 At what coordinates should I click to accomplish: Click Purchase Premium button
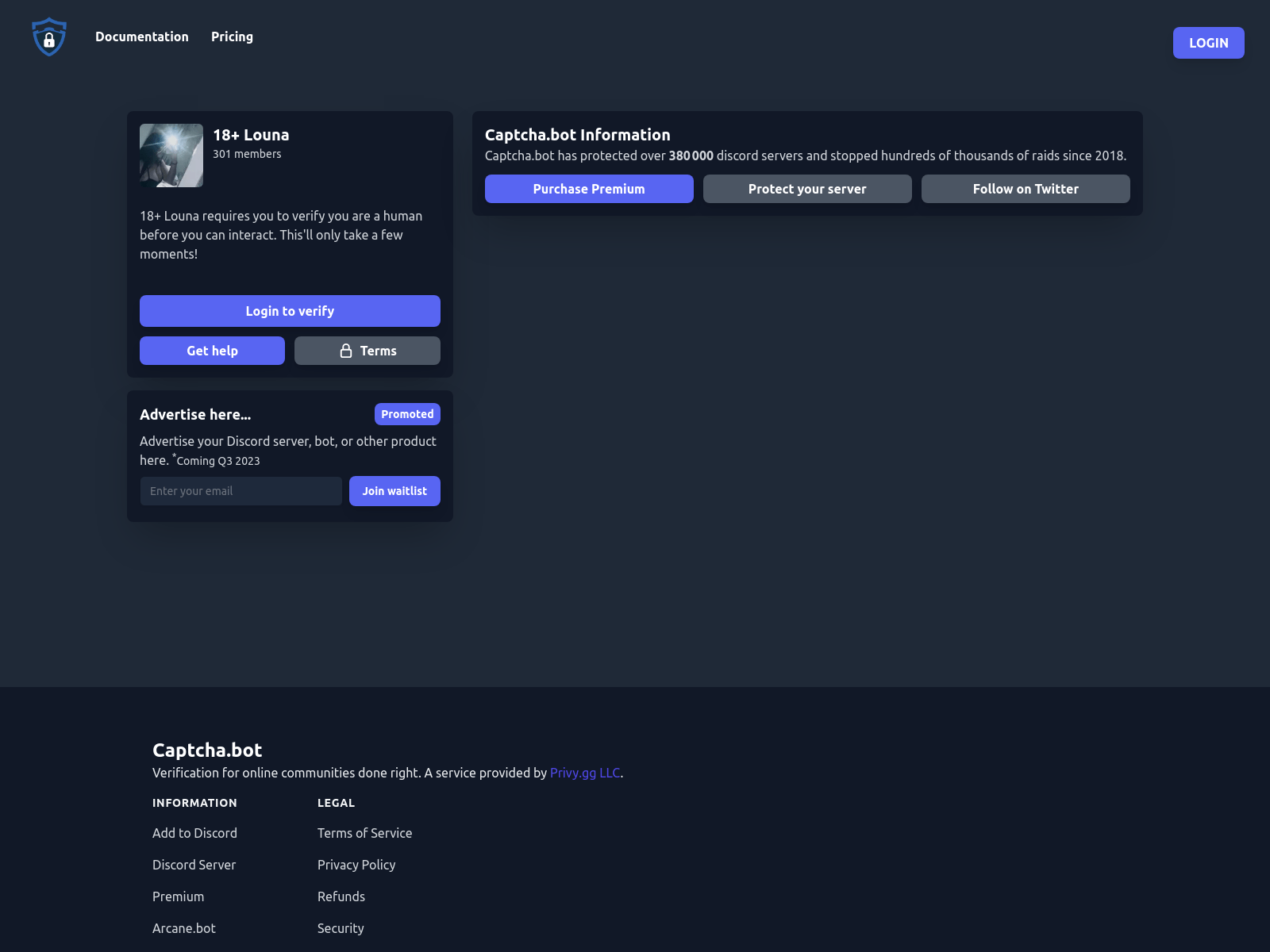(589, 189)
